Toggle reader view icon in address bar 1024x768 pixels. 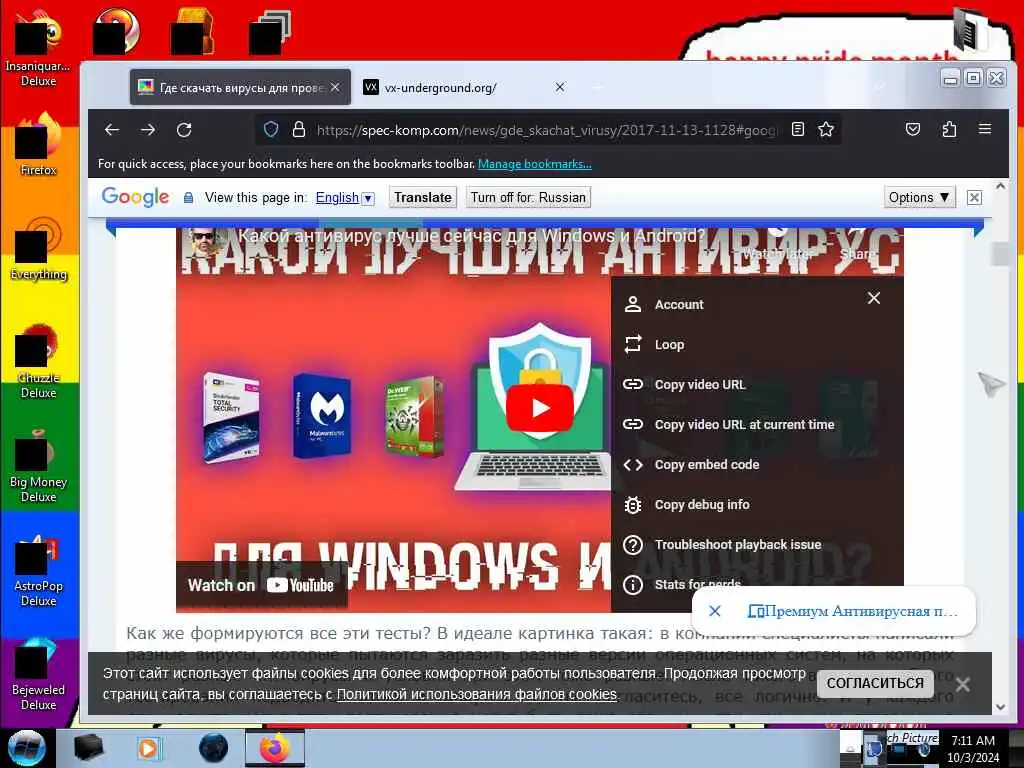pos(797,129)
